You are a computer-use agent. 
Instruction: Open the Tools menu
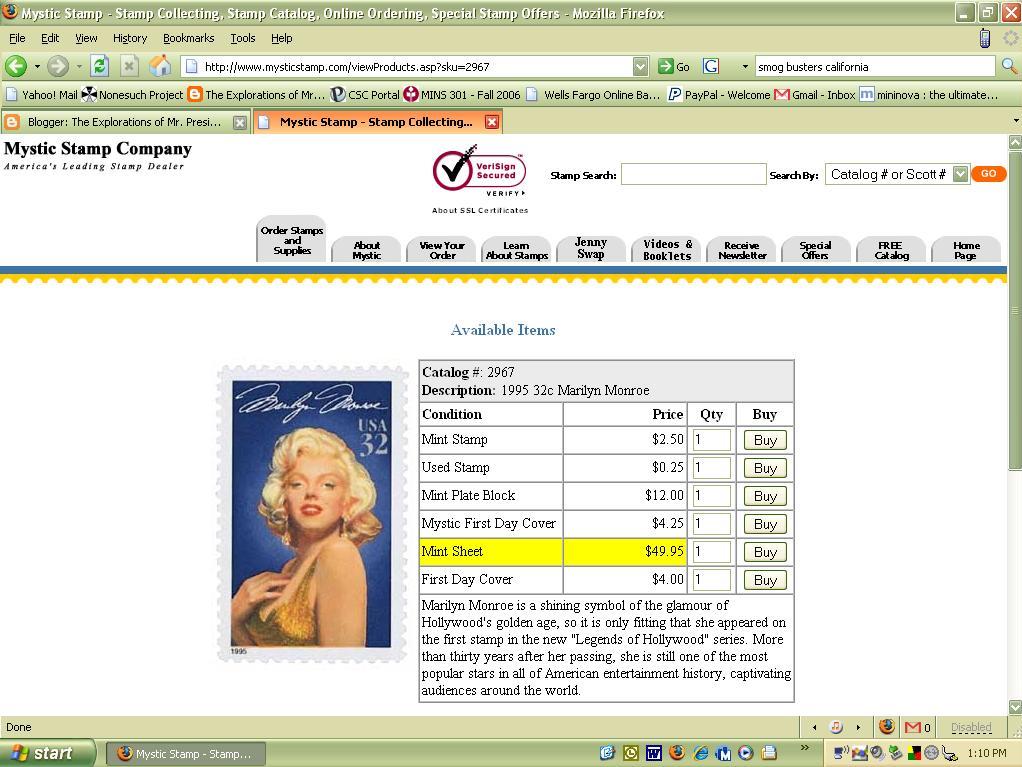(242, 38)
